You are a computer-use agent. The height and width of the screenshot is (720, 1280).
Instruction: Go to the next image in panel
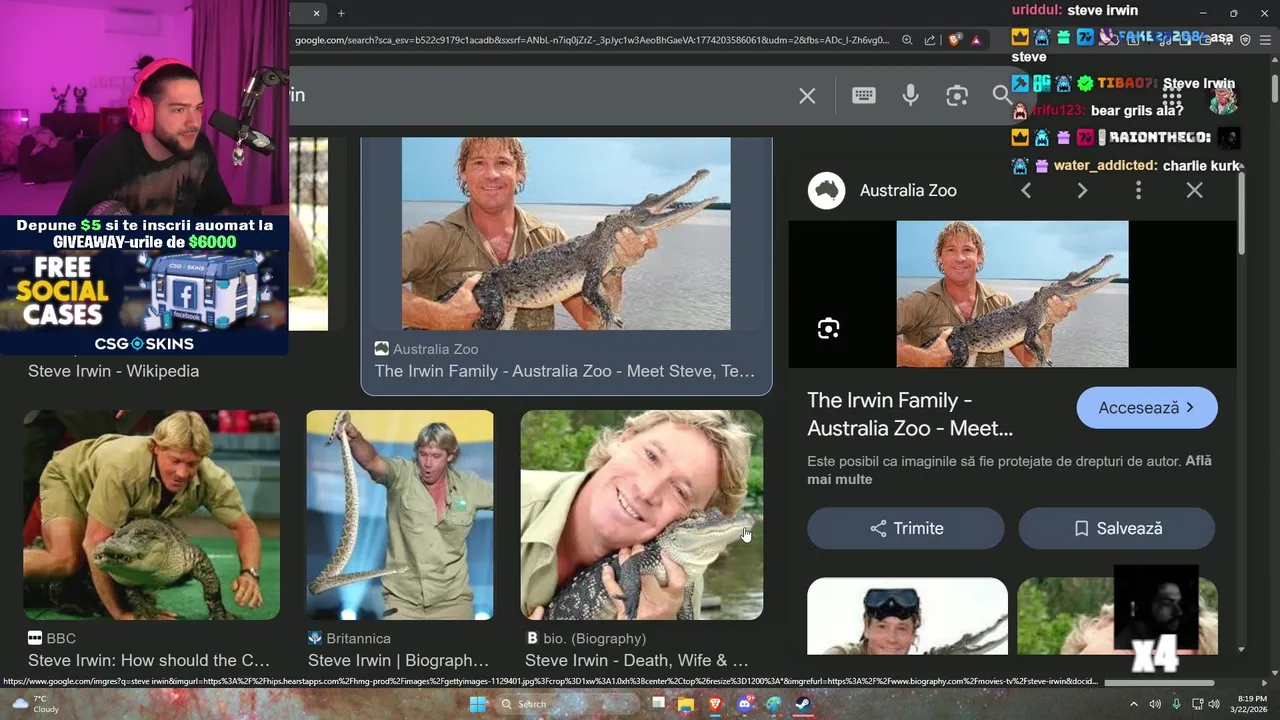tap(1082, 190)
